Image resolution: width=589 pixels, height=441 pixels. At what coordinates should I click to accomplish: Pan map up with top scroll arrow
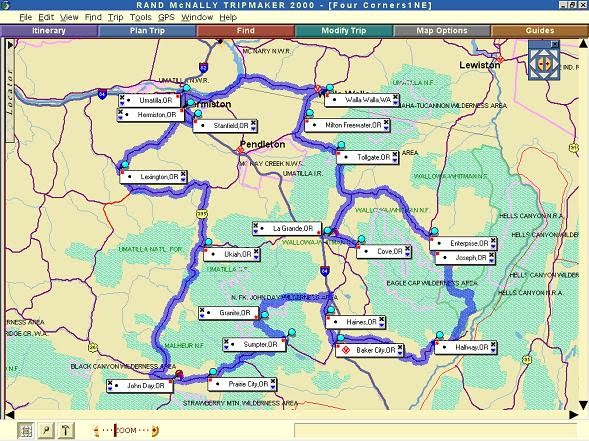point(583,44)
